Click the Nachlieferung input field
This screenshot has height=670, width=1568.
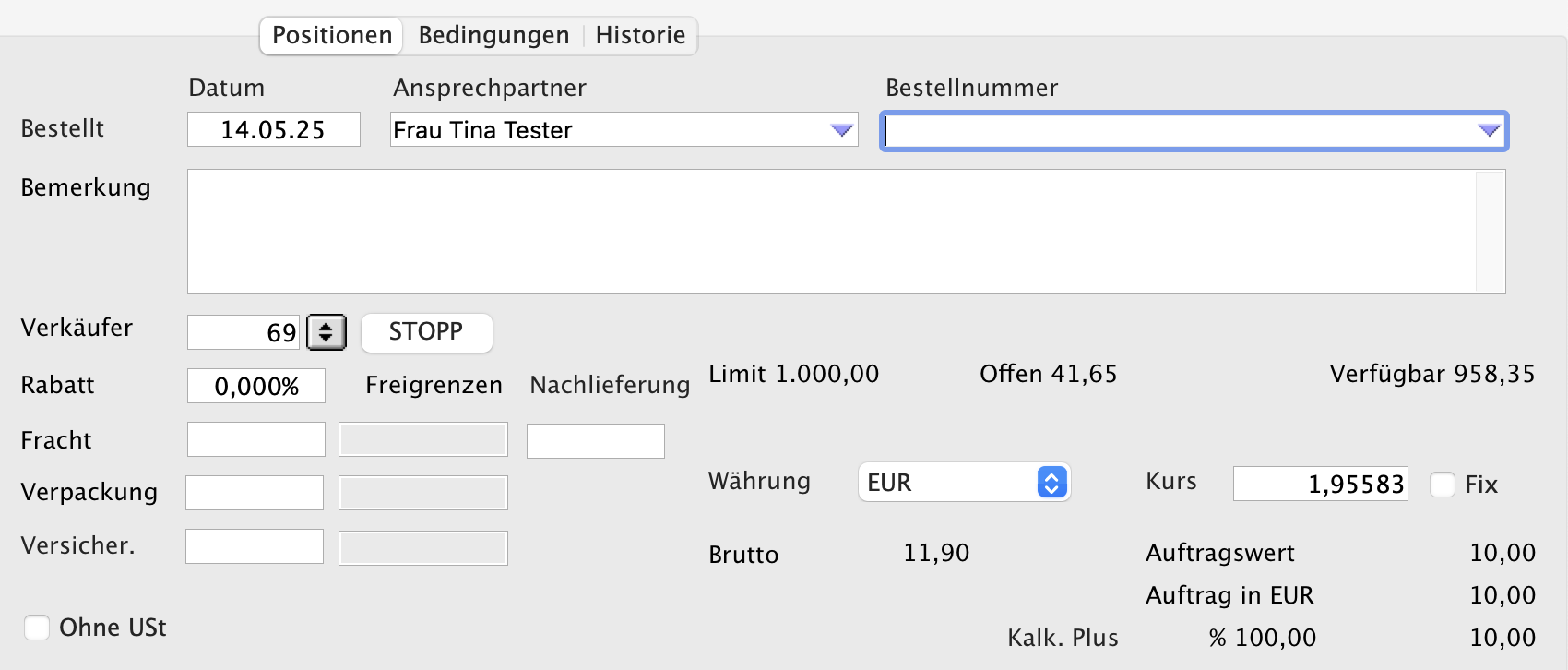coord(596,441)
